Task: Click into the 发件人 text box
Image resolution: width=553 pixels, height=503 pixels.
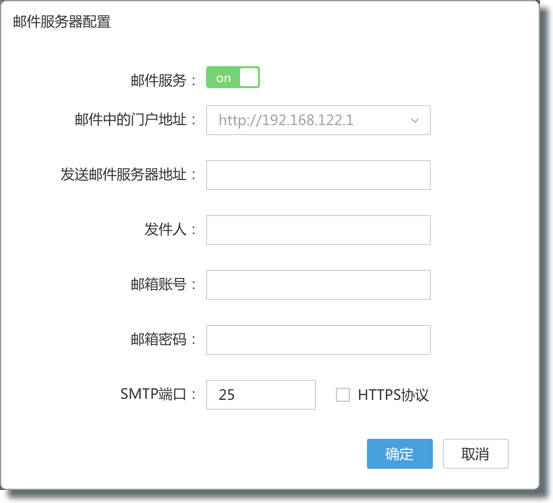Action: [318, 230]
